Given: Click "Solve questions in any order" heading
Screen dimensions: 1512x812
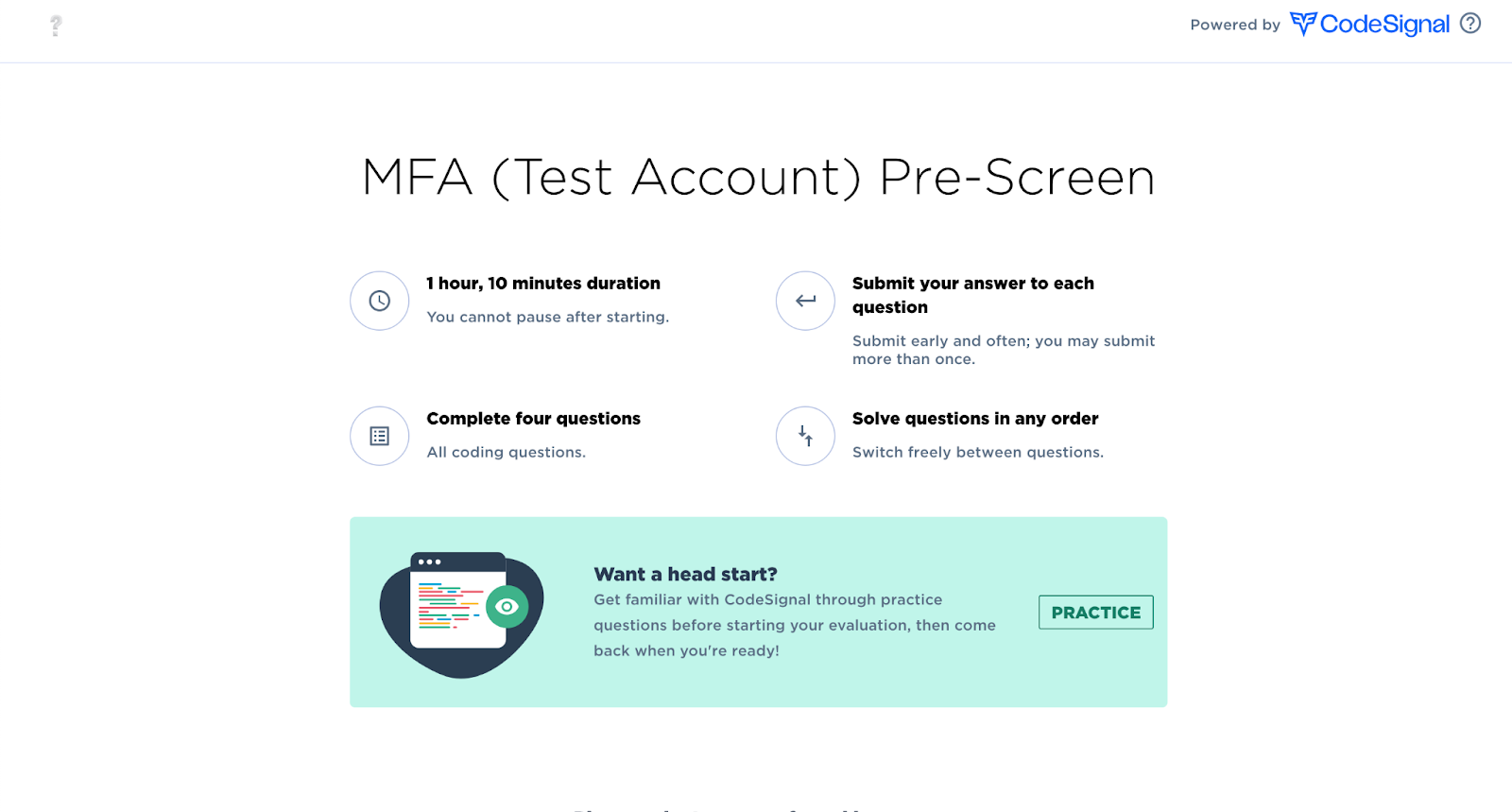Looking at the screenshot, I should point(975,419).
